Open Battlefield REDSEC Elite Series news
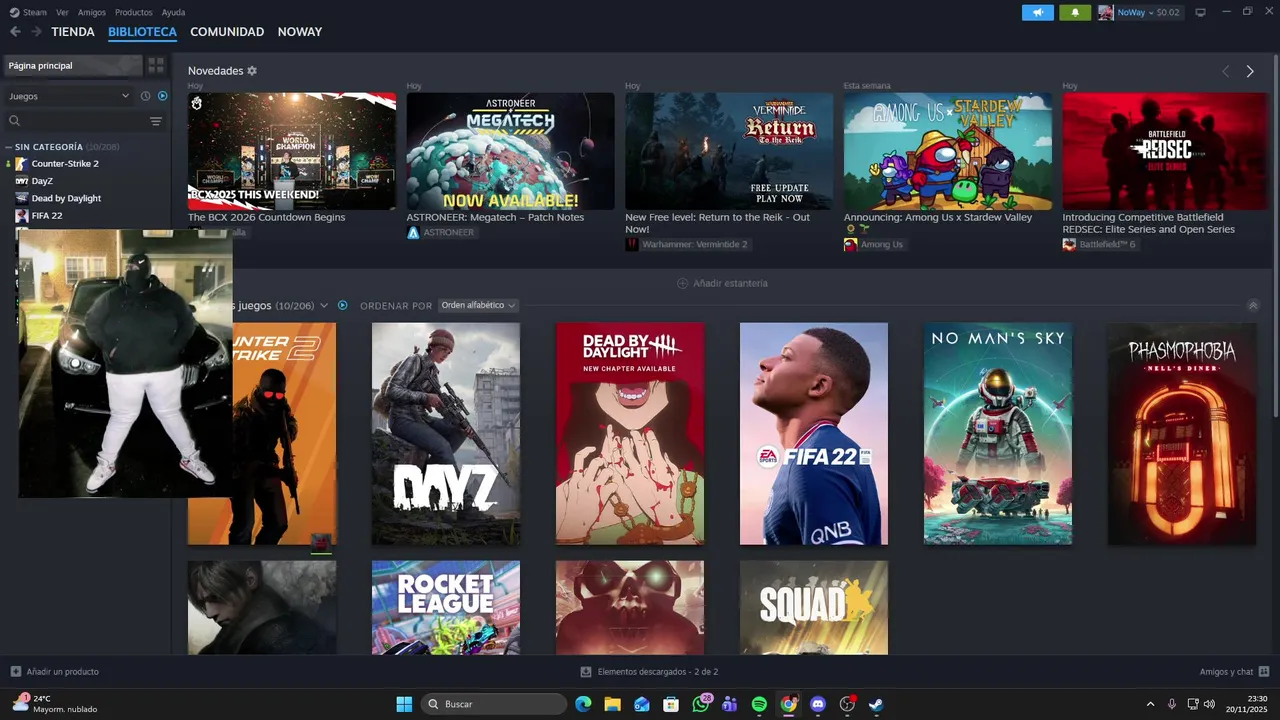The image size is (1280, 720). click(1166, 151)
